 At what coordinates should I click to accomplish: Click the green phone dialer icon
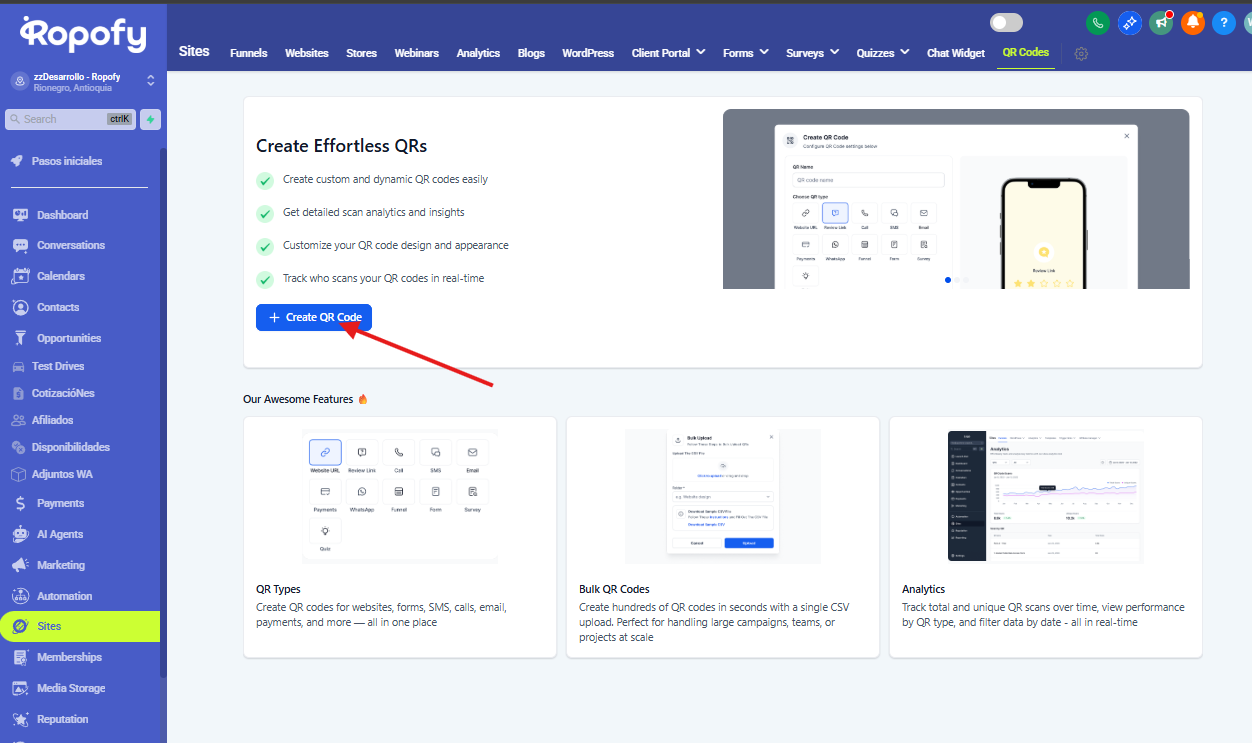(1098, 23)
